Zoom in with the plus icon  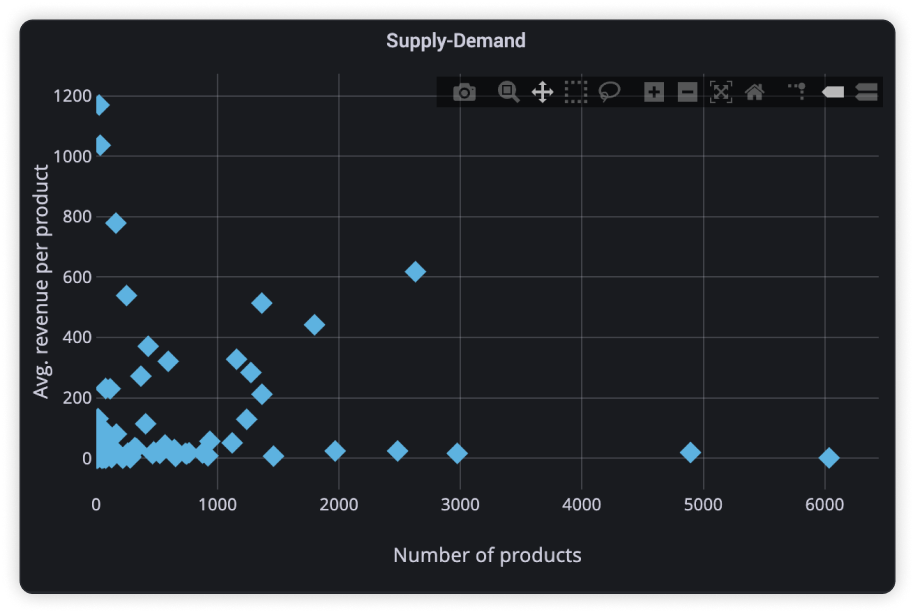coord(654,93)
